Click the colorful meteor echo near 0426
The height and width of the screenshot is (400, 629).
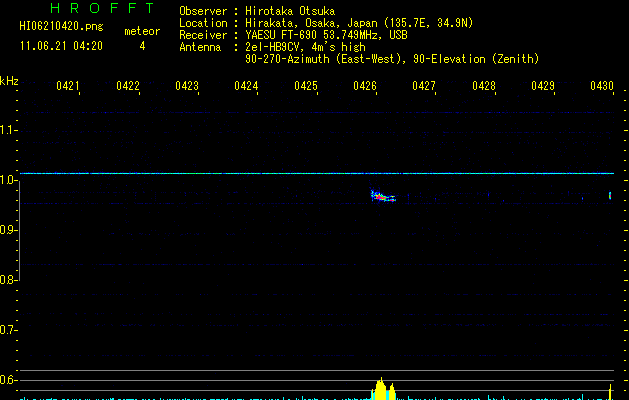(383, 196)
